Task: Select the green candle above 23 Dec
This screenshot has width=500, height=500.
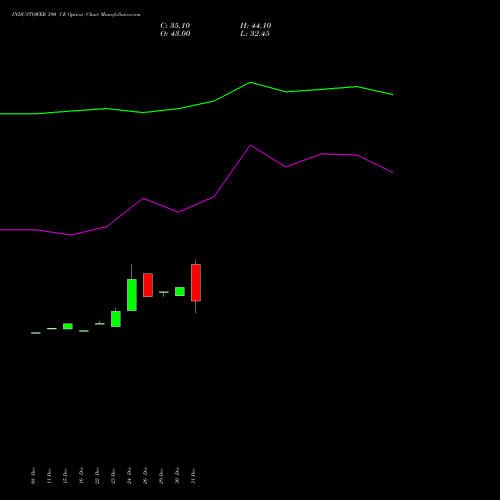Action: pos(116,319)
